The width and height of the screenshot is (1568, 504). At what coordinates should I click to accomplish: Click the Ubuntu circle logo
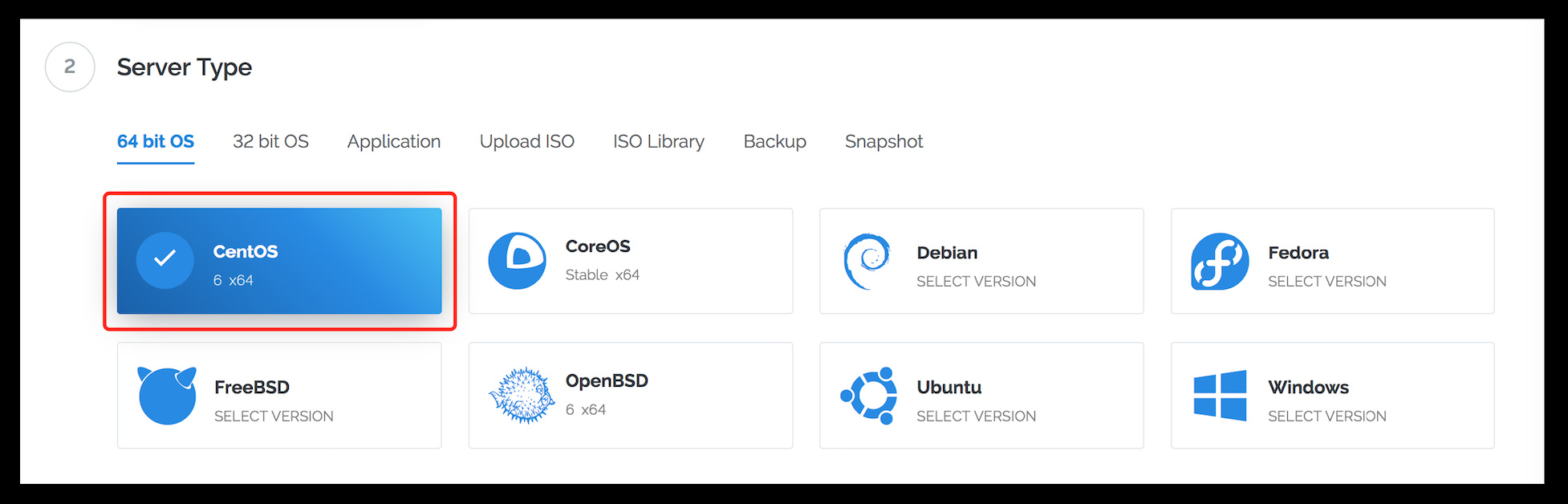pos(869,396)
